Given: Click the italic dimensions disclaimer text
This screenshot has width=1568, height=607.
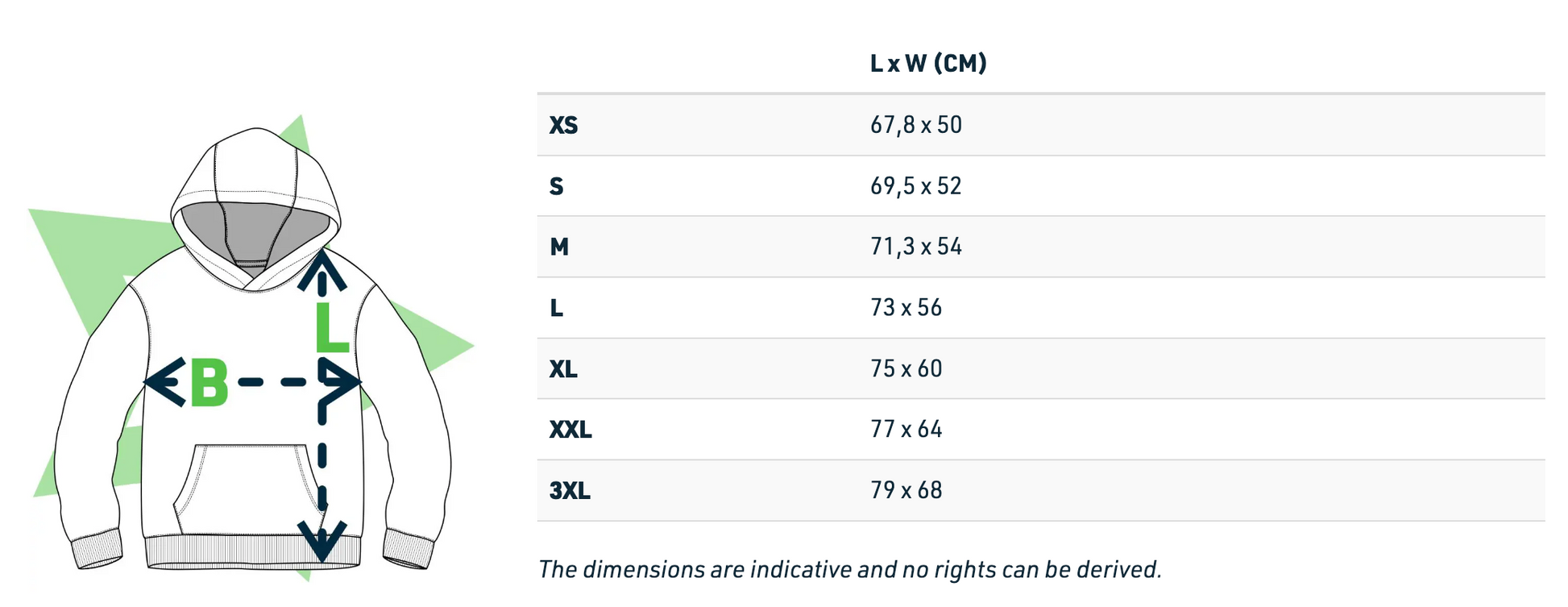Looking at the screenshot, I should pyautogui.click(x=849, y=570).
